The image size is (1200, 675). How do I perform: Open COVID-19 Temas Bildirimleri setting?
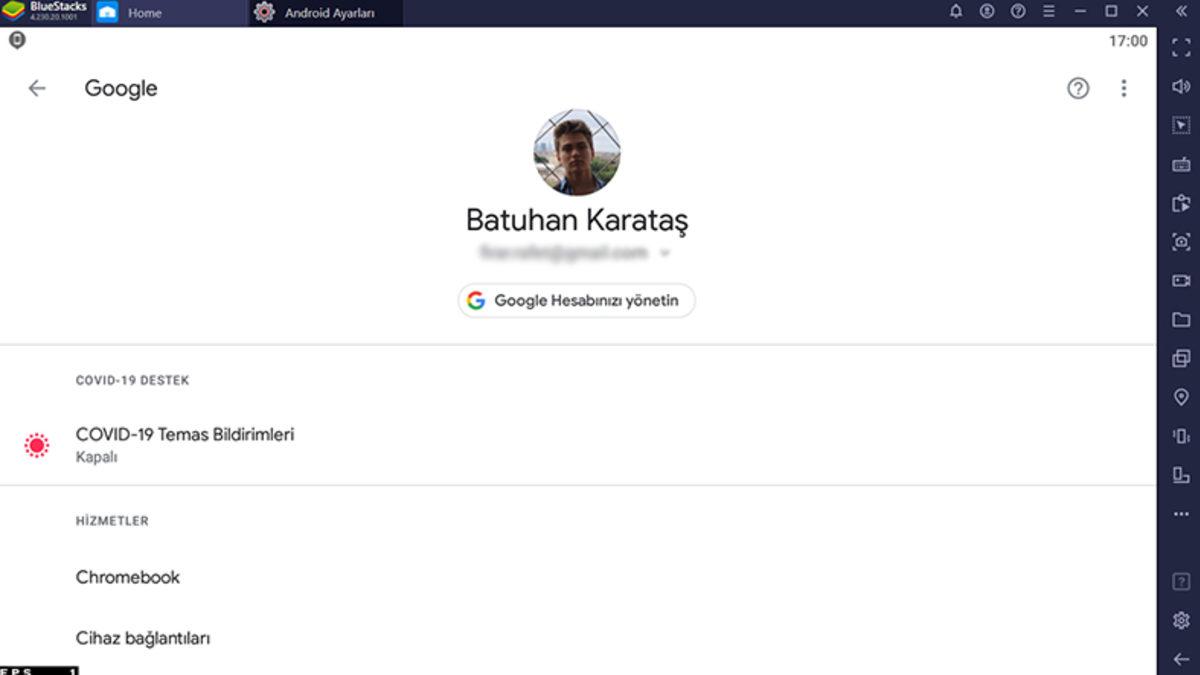[185, 444]
